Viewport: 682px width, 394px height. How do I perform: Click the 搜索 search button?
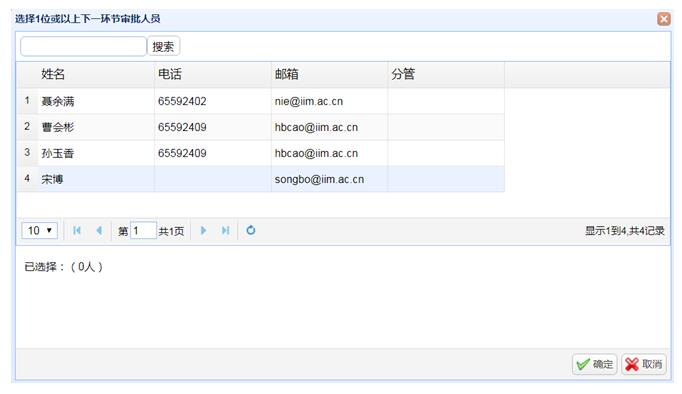click(164, 47)
